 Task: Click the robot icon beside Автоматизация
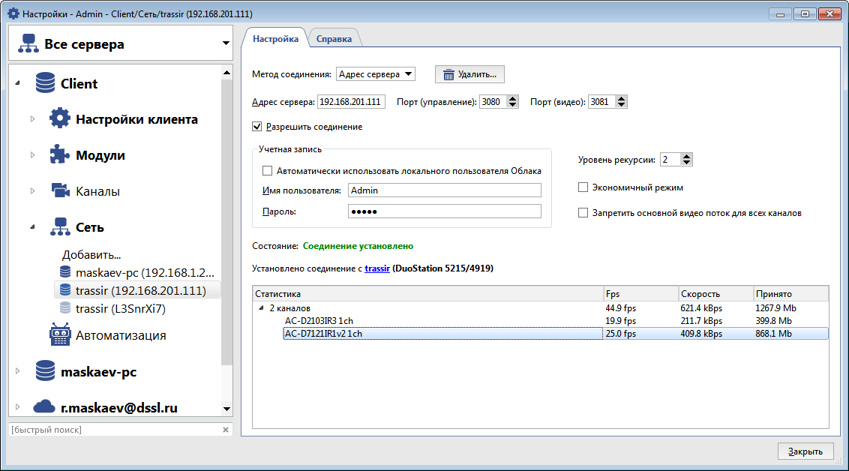60,335
